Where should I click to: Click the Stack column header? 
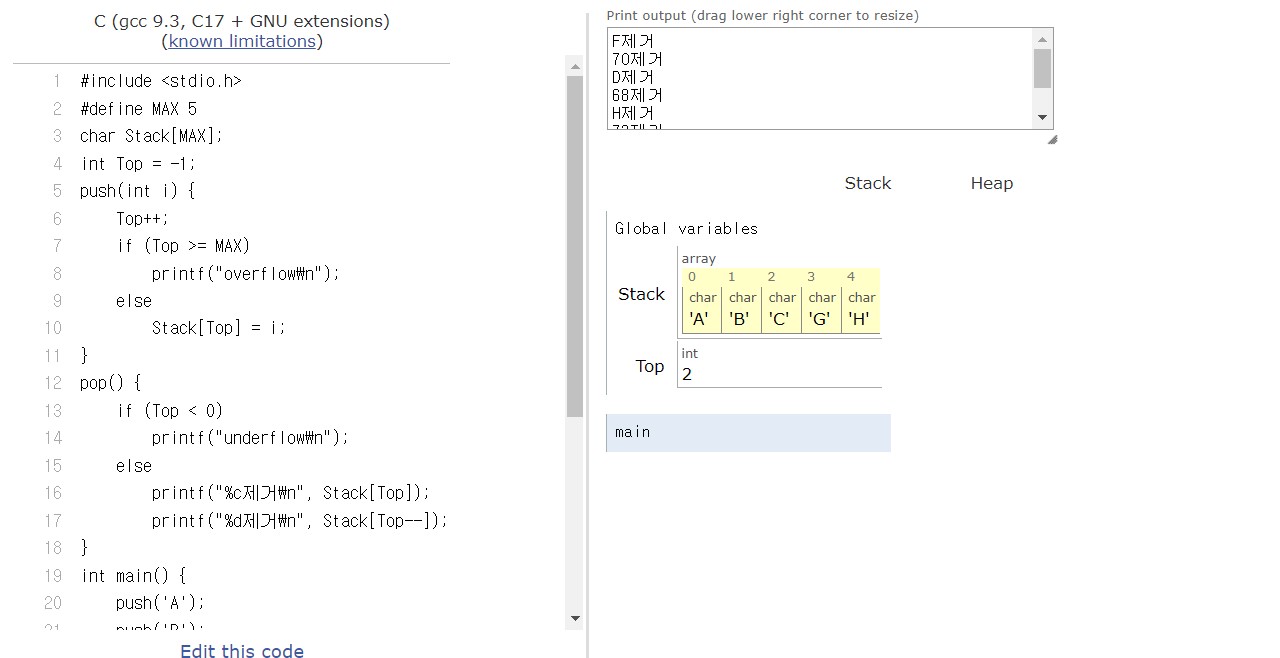(x=867, y=183)
